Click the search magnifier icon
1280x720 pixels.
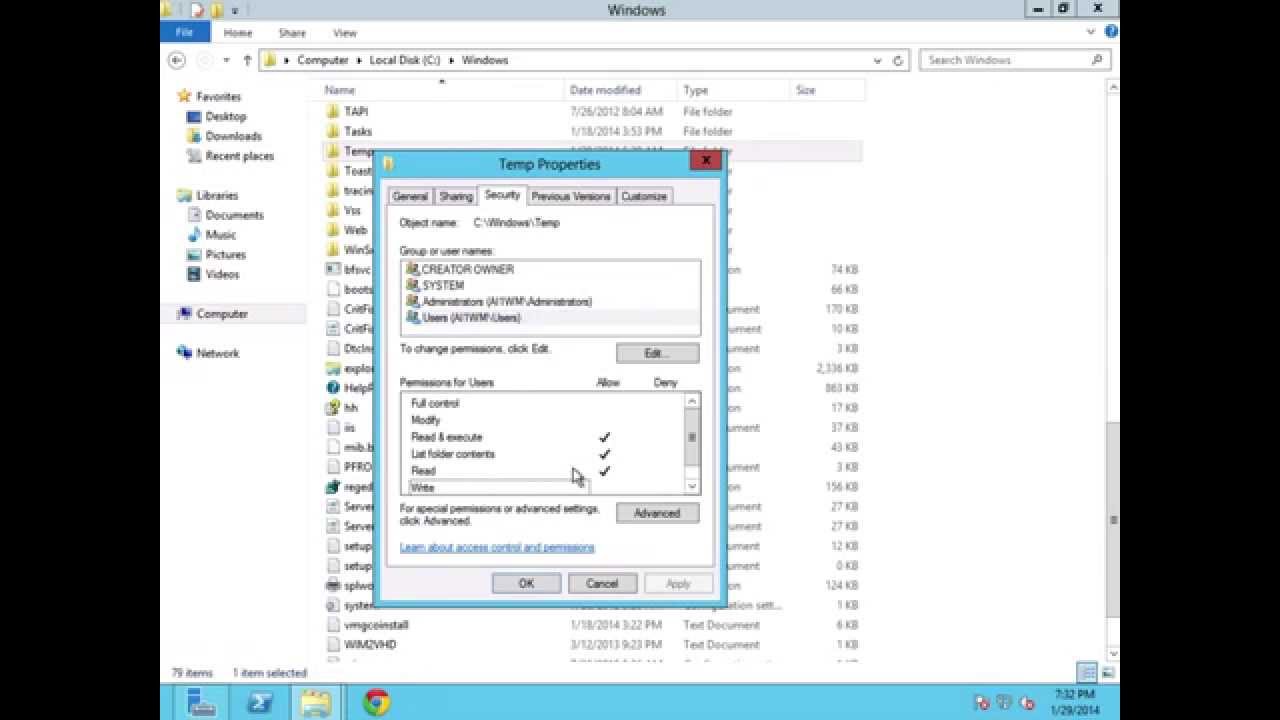point(1097,60)
